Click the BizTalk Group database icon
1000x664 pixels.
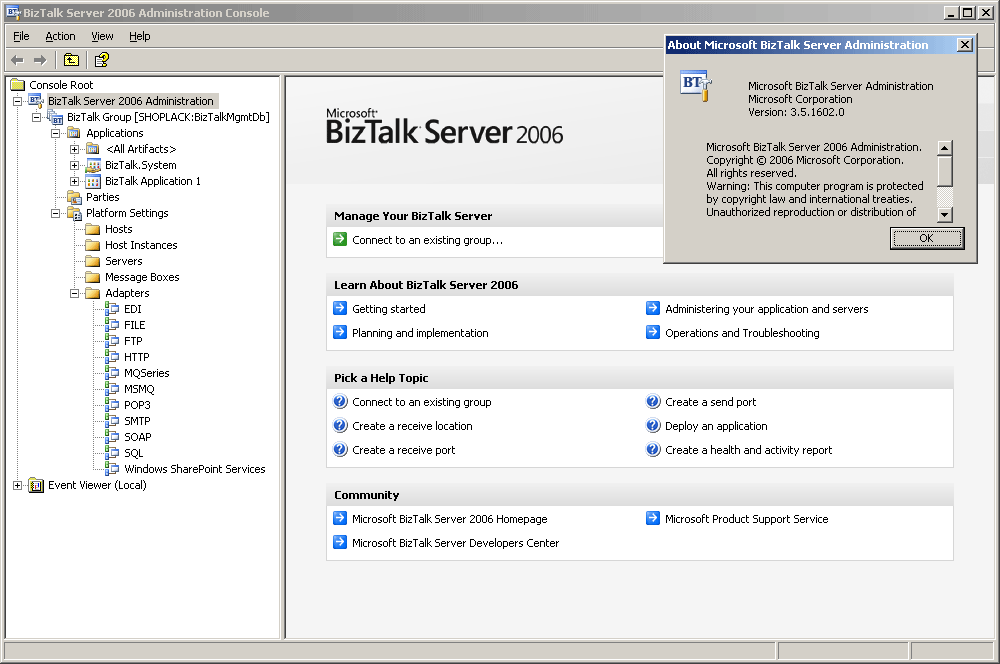[55, 117]
